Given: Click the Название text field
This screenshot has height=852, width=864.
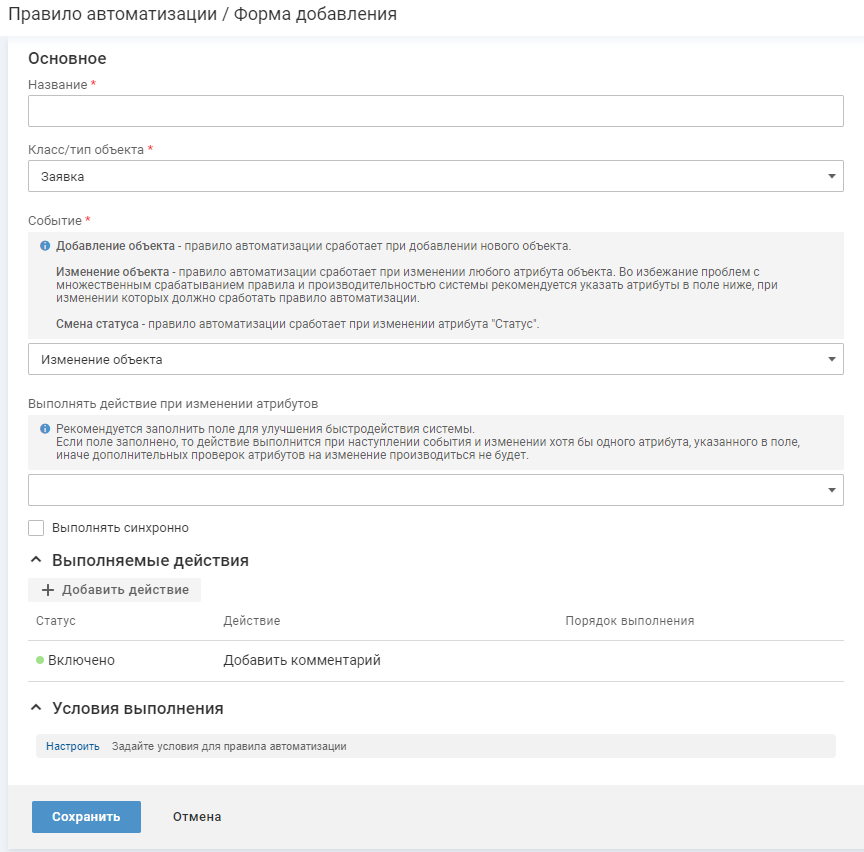Looking at the screenshot, I should [435, 111].
